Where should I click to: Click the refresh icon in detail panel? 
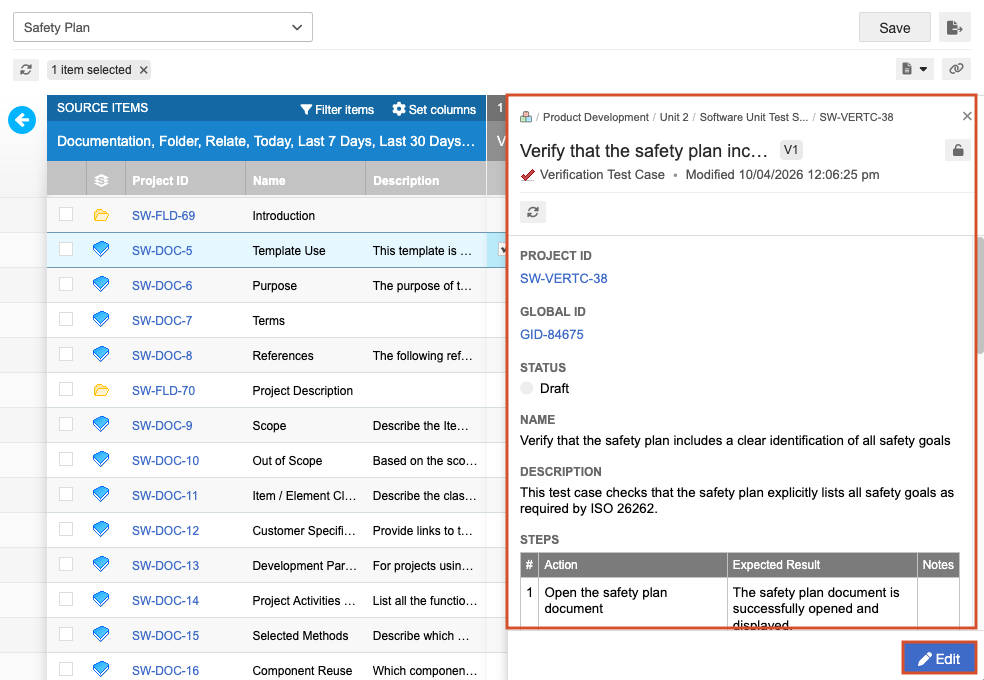click(533, 212)
